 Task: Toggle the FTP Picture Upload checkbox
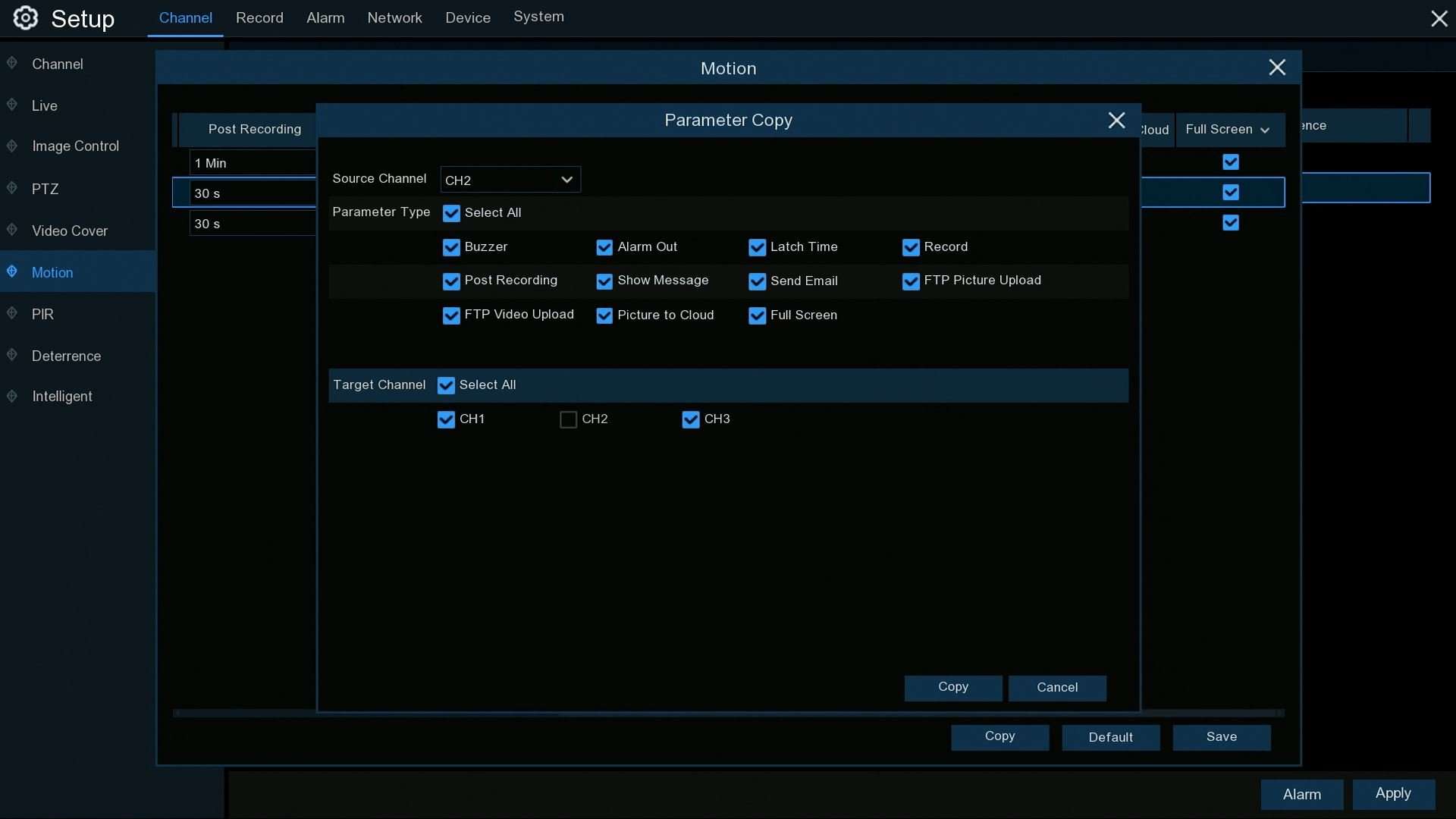tap(911, 282)
